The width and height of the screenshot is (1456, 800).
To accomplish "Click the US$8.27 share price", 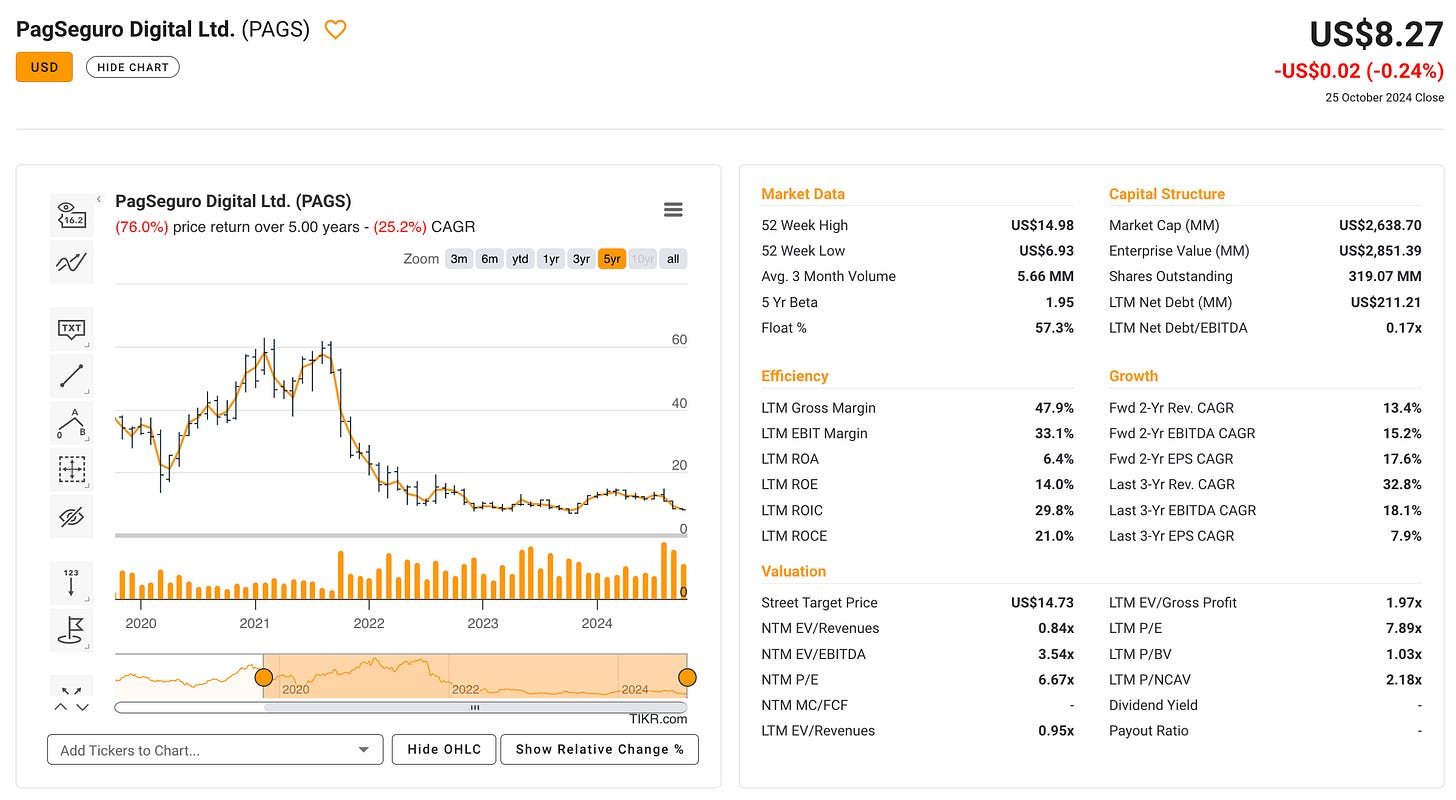I will coord(1377,34).
